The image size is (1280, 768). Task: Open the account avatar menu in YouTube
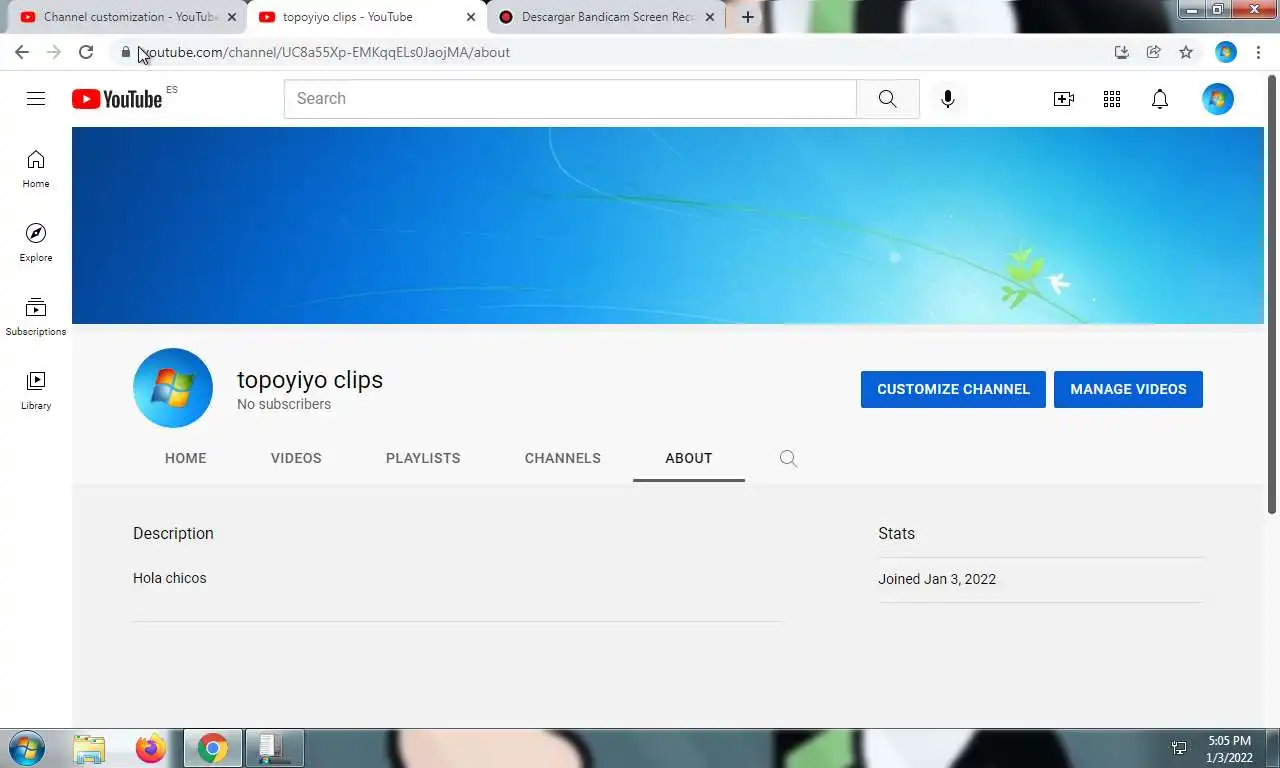(x=1218, y=99)
